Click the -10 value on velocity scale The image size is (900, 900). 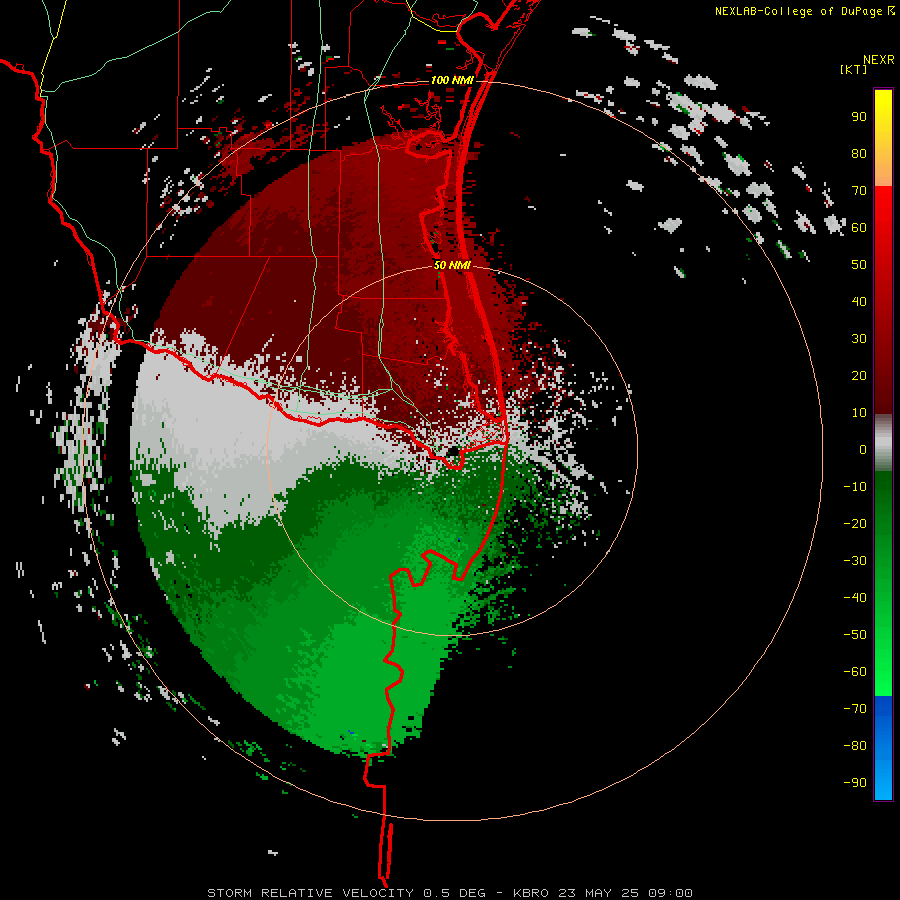[x=855, y=487]
